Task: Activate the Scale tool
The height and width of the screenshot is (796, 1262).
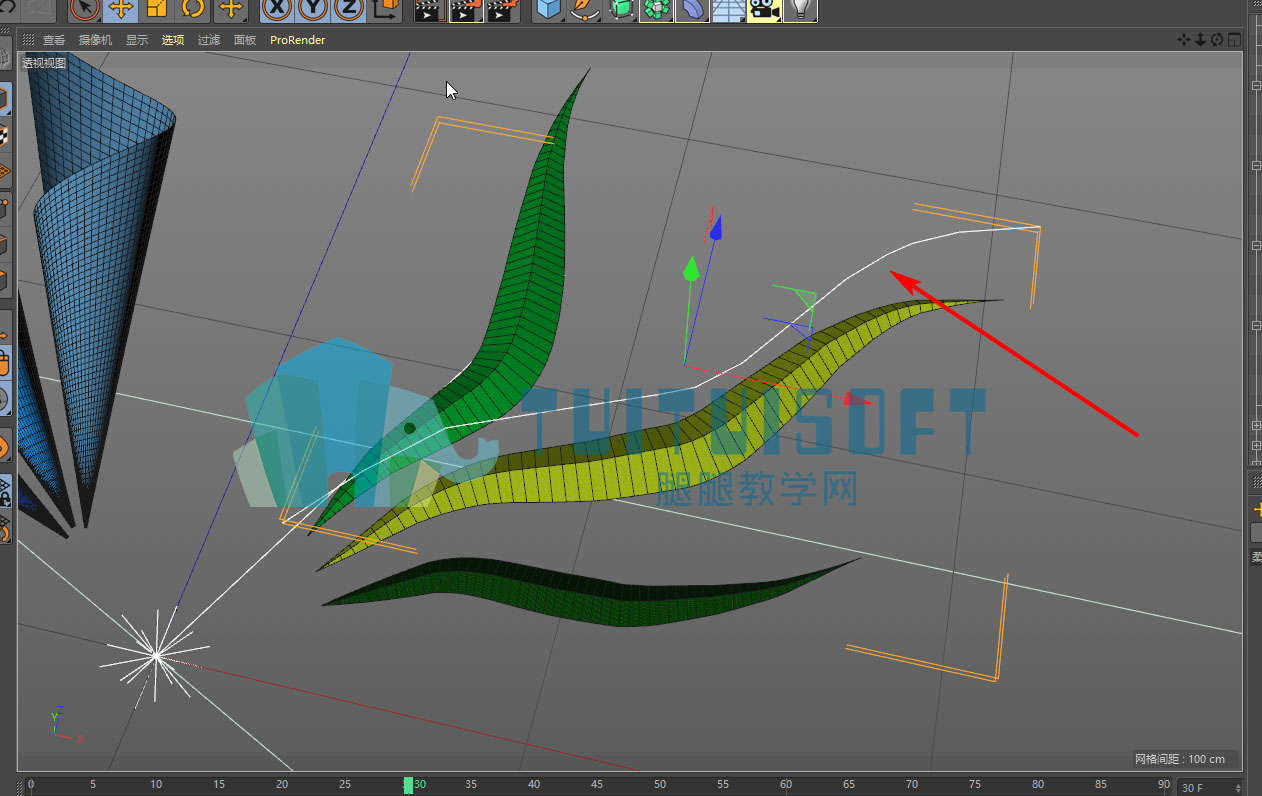Action: [157, 10]
